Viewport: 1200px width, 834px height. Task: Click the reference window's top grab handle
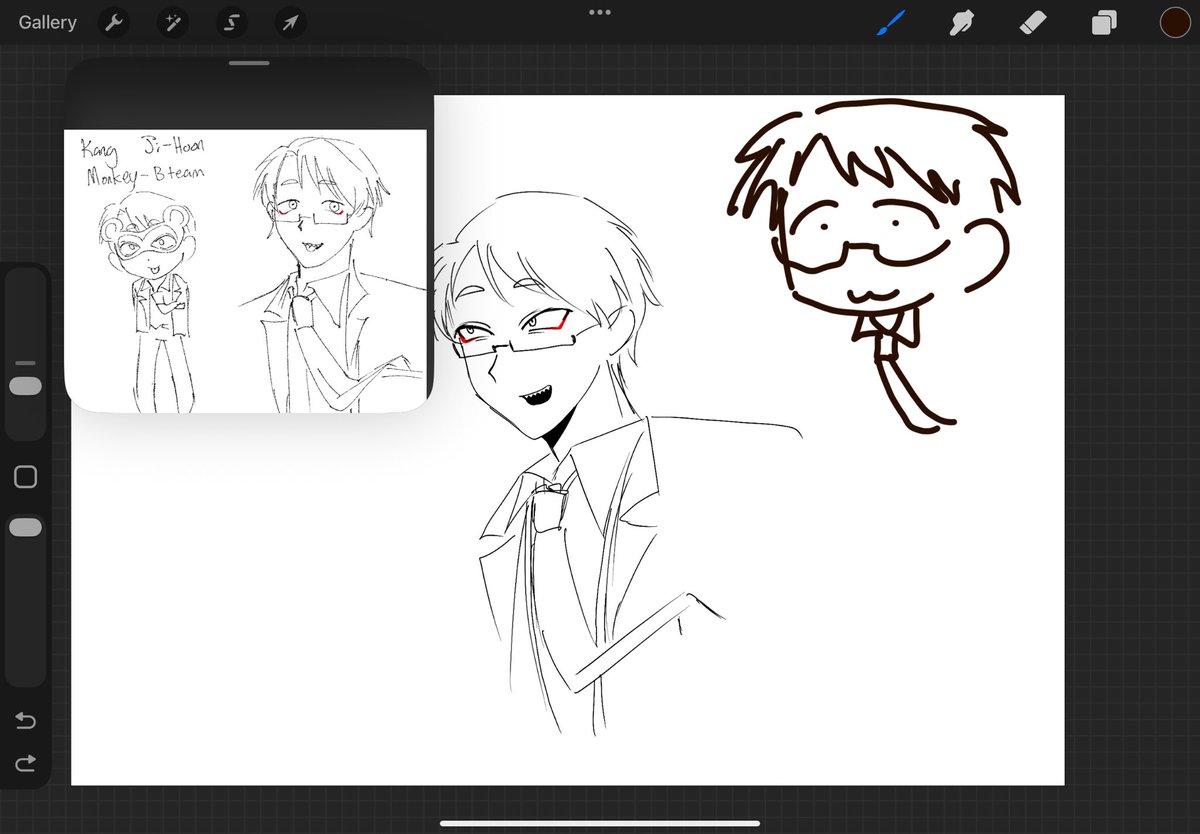pyautogui.click(x=249, y=63)
